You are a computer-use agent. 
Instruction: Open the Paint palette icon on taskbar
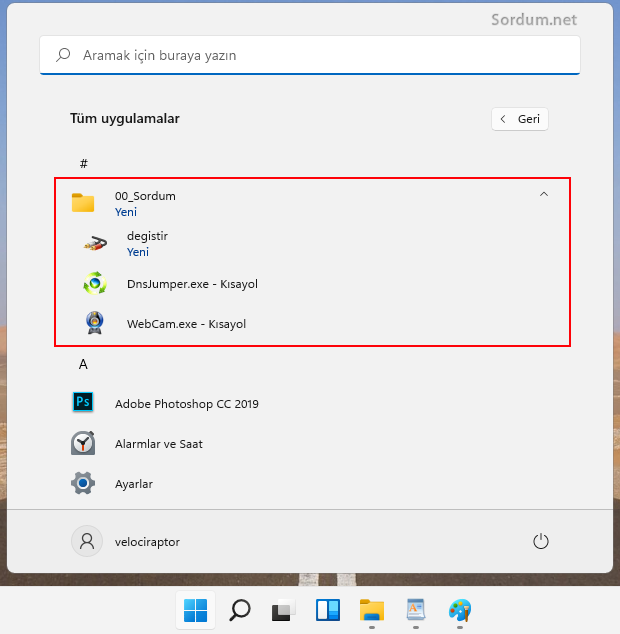[x=460, y=610]
